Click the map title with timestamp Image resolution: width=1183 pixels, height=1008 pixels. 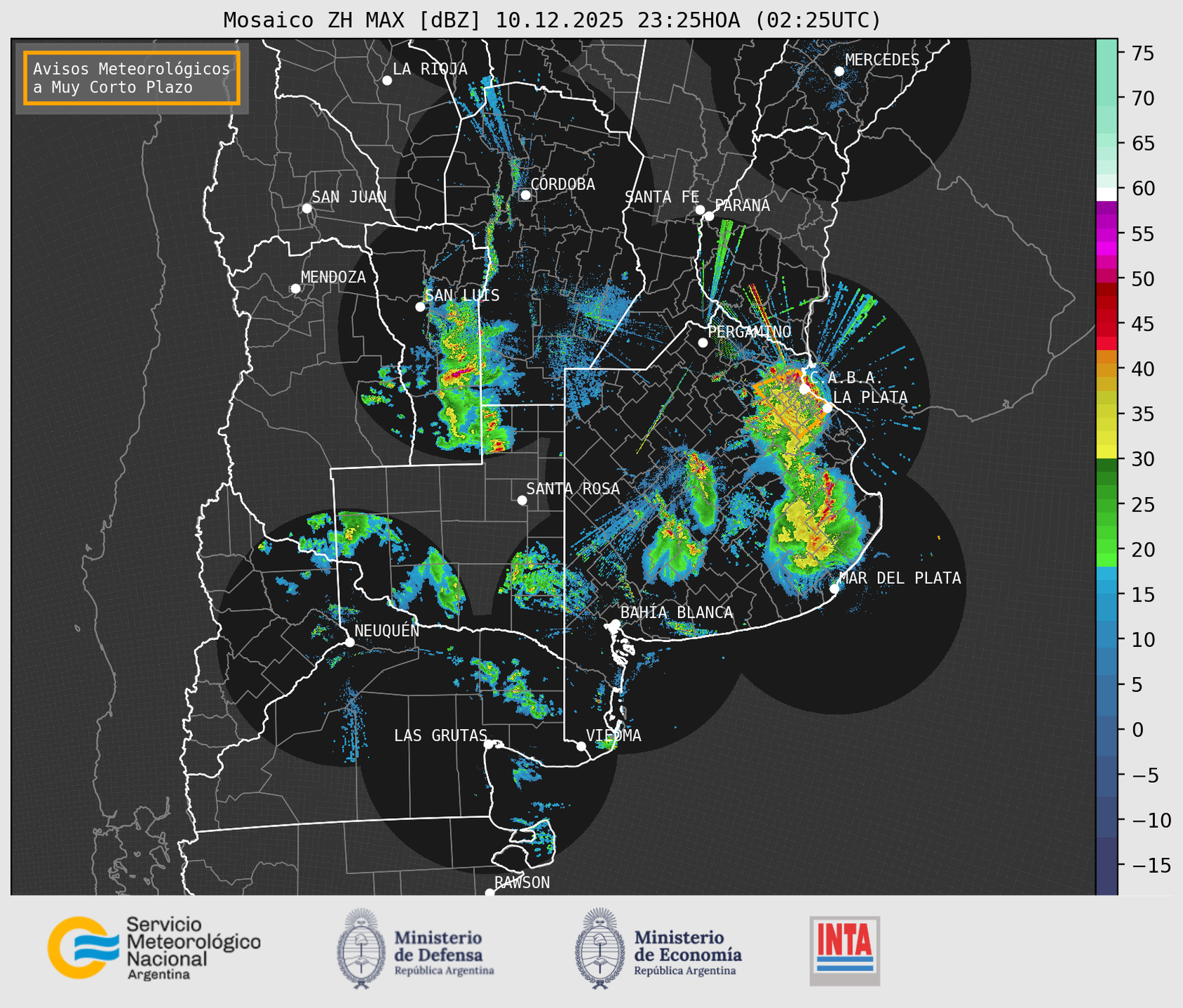552,20
